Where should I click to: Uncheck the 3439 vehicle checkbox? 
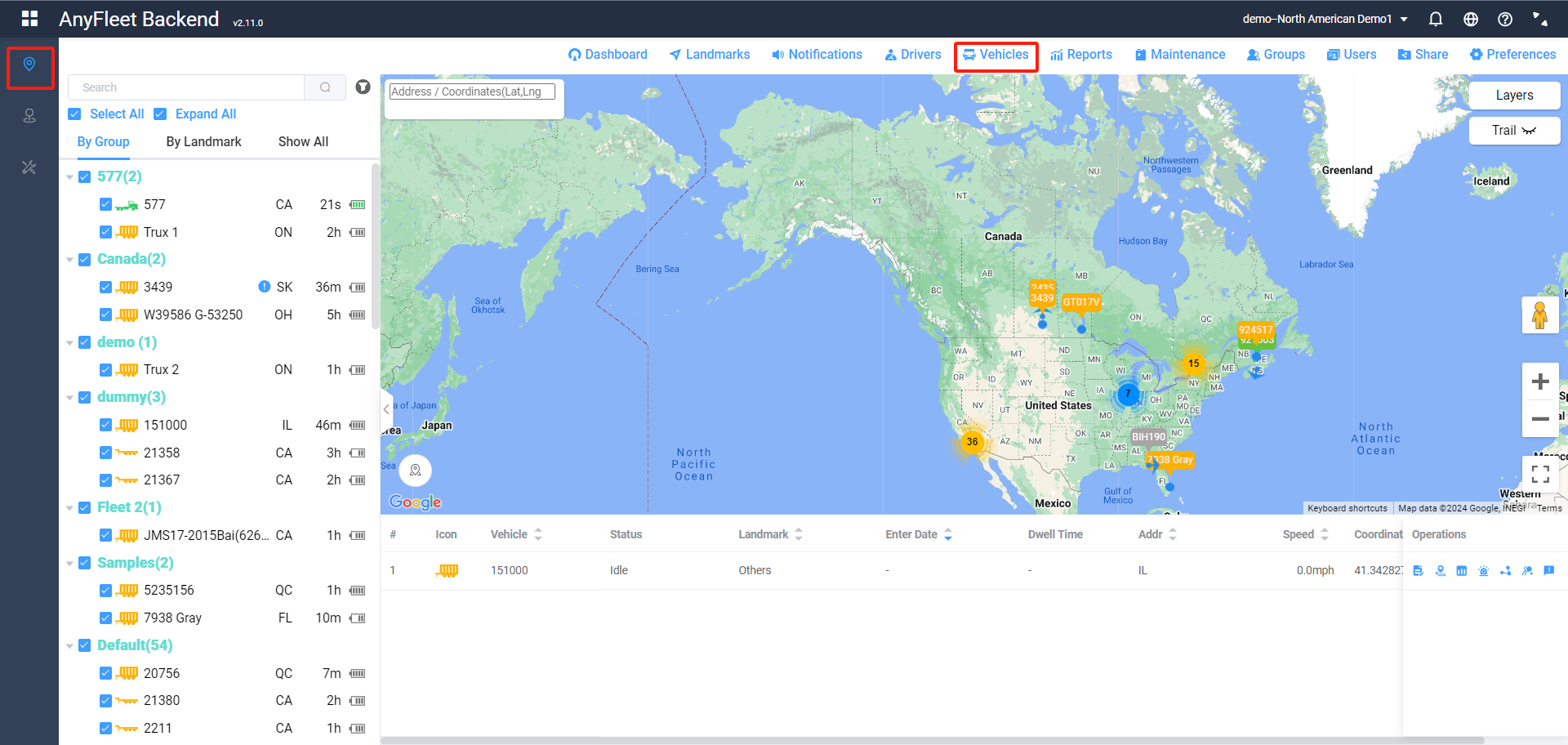(105, 287)
